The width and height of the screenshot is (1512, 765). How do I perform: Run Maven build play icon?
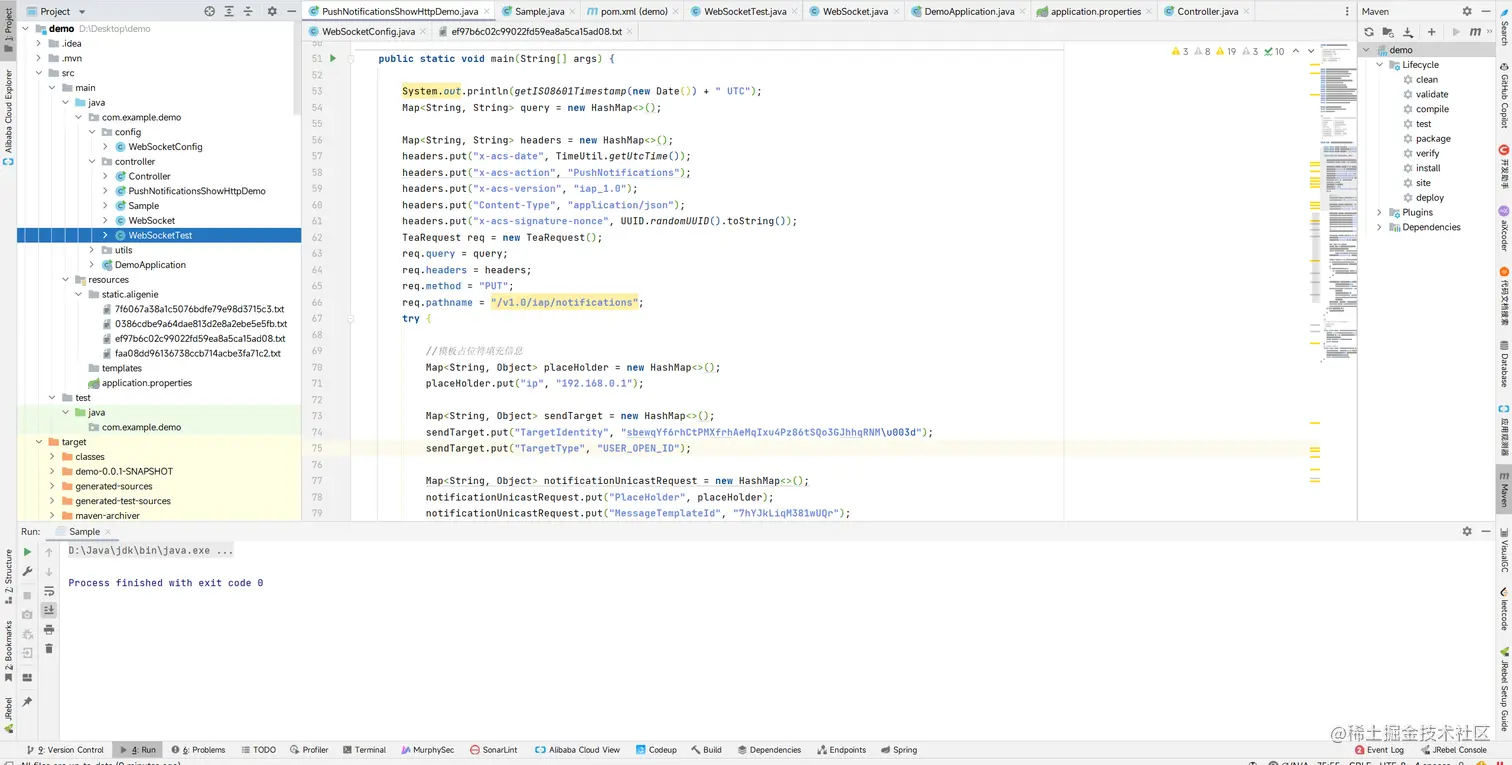(1455, 32)
